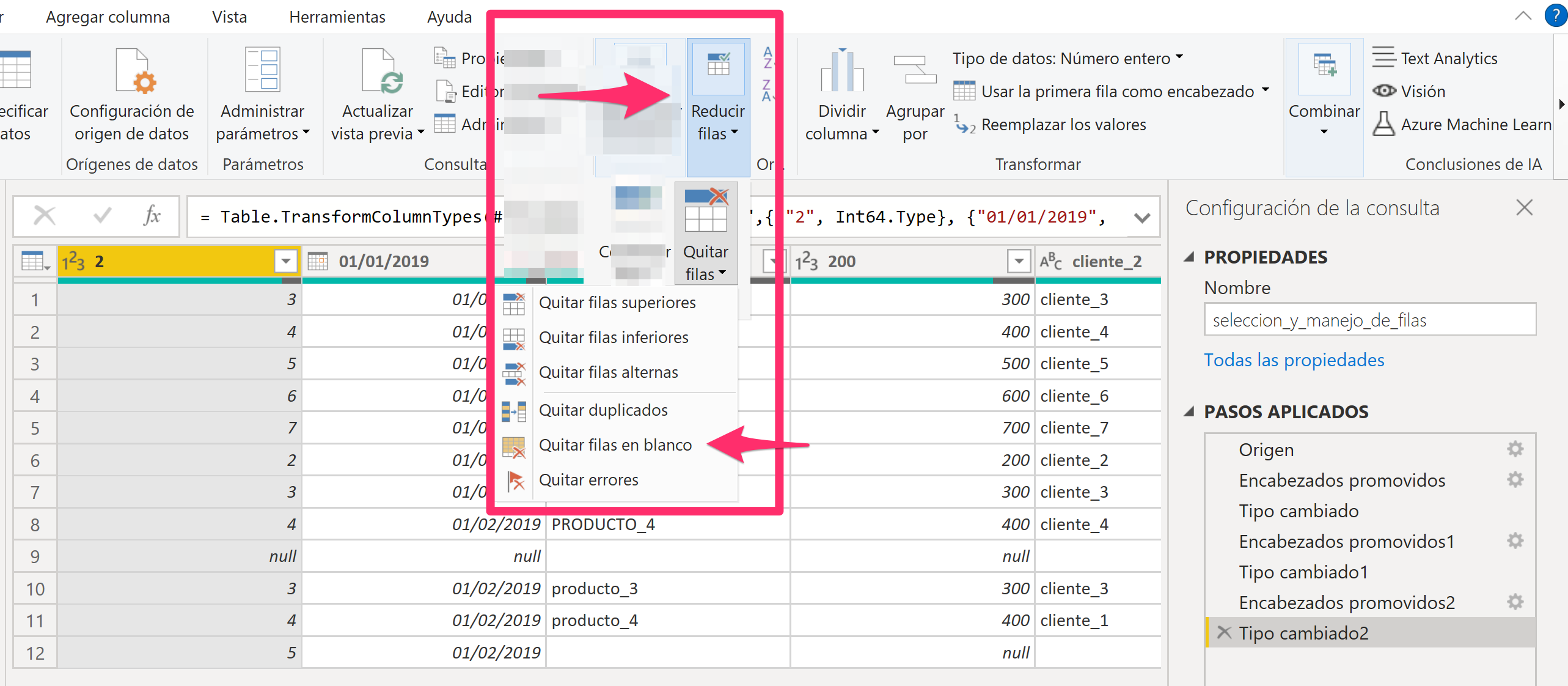Click Todas las propiedades link
This screenshot has width=1568, height=686.
tap(1294, 360)
